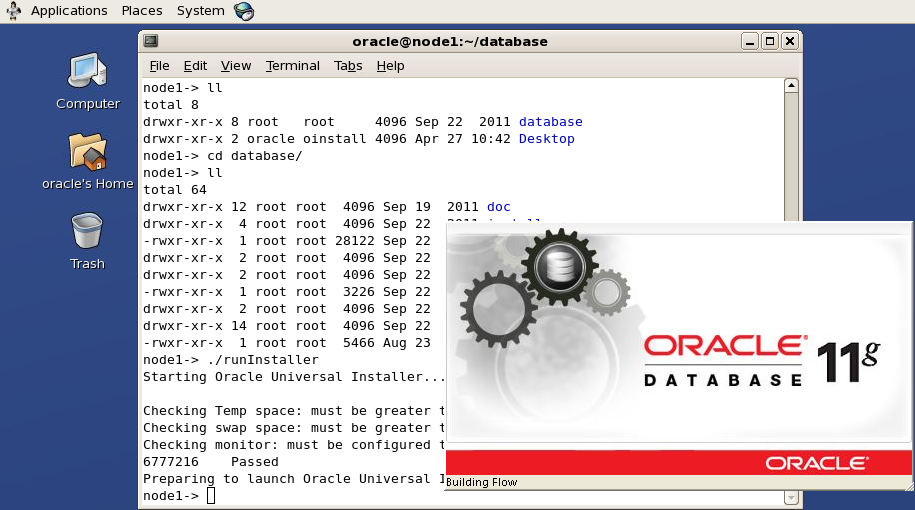Click the Oracle Database 11g splash logo

coord(762,361)
